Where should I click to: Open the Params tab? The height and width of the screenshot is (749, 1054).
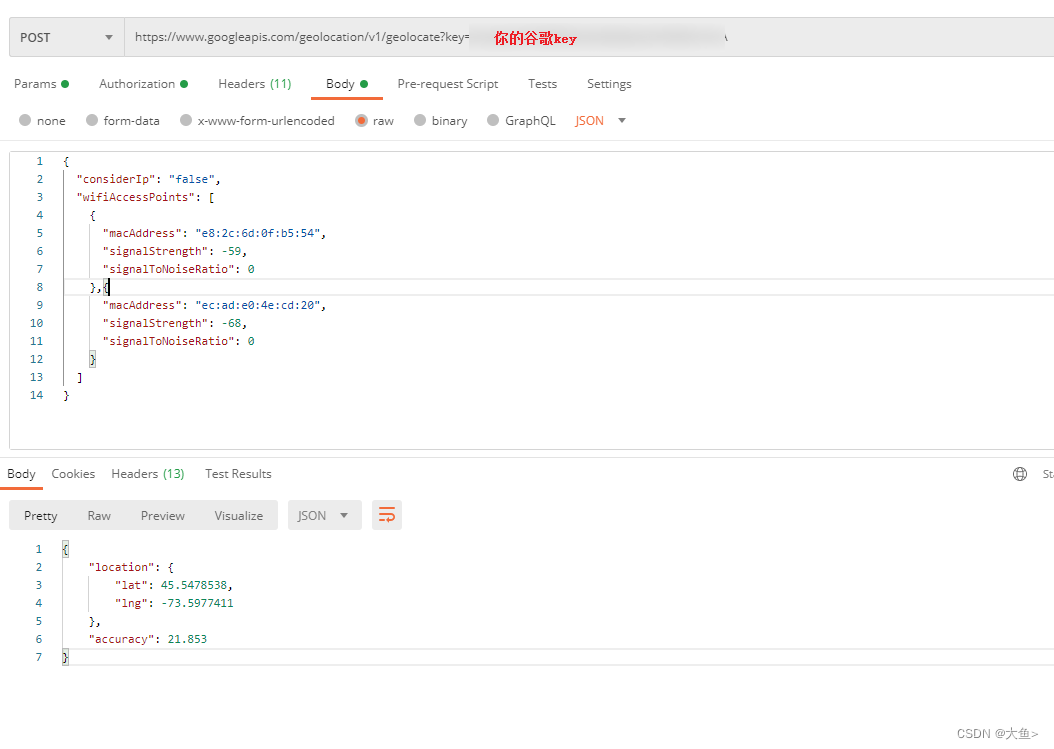point(36,84)
